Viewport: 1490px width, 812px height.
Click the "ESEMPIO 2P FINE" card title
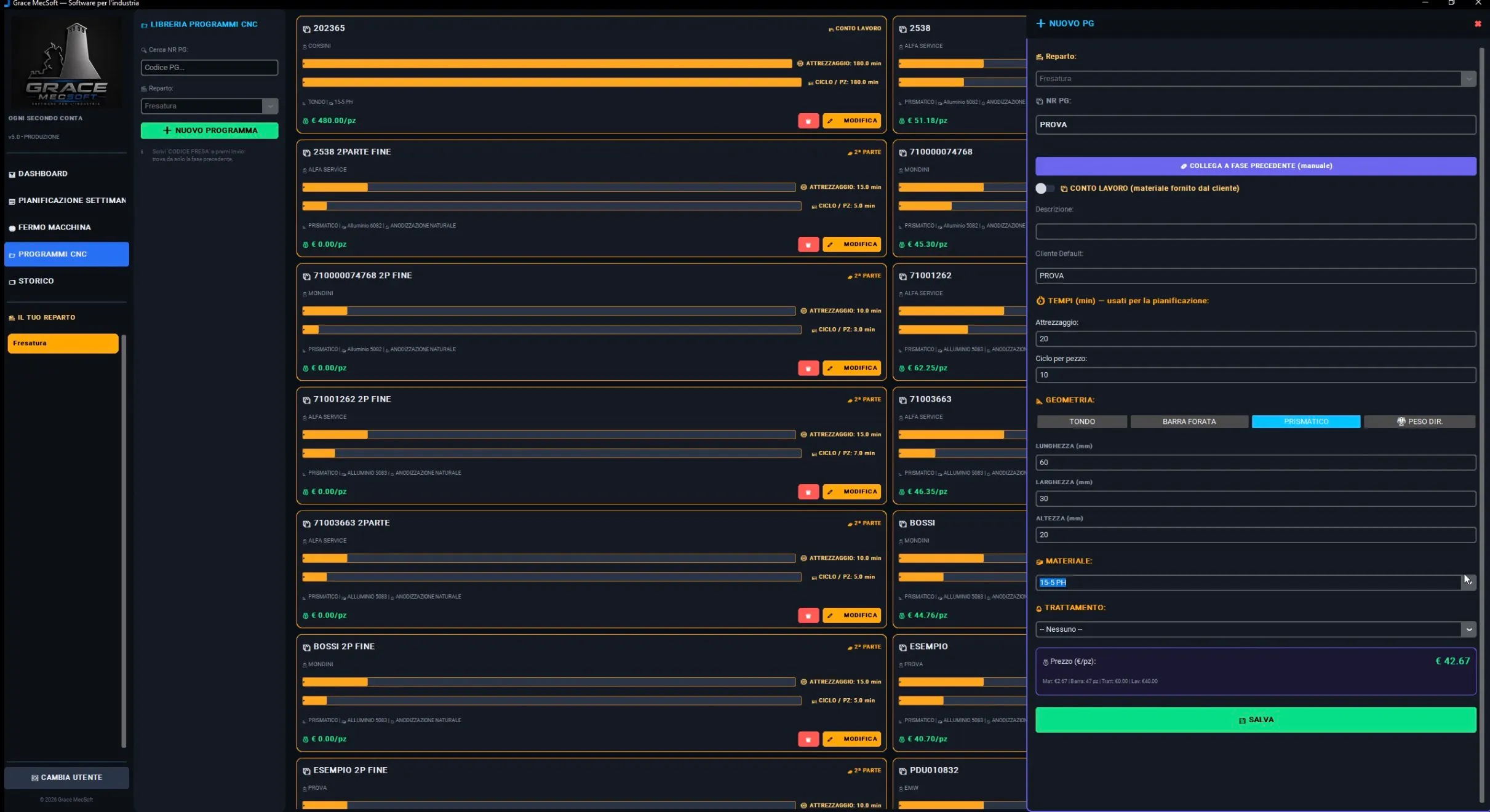point(350,770)
